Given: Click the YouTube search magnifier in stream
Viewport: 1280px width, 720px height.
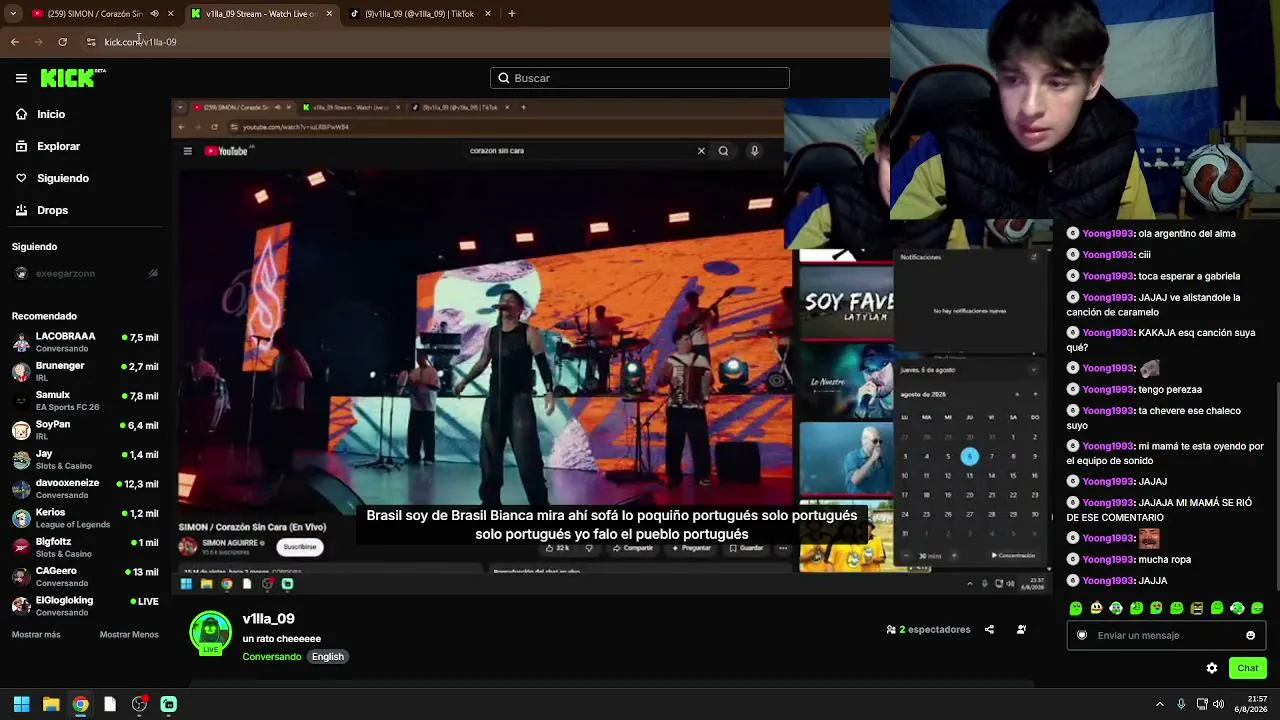Looking at the screenshot, I should pos(723,151).
